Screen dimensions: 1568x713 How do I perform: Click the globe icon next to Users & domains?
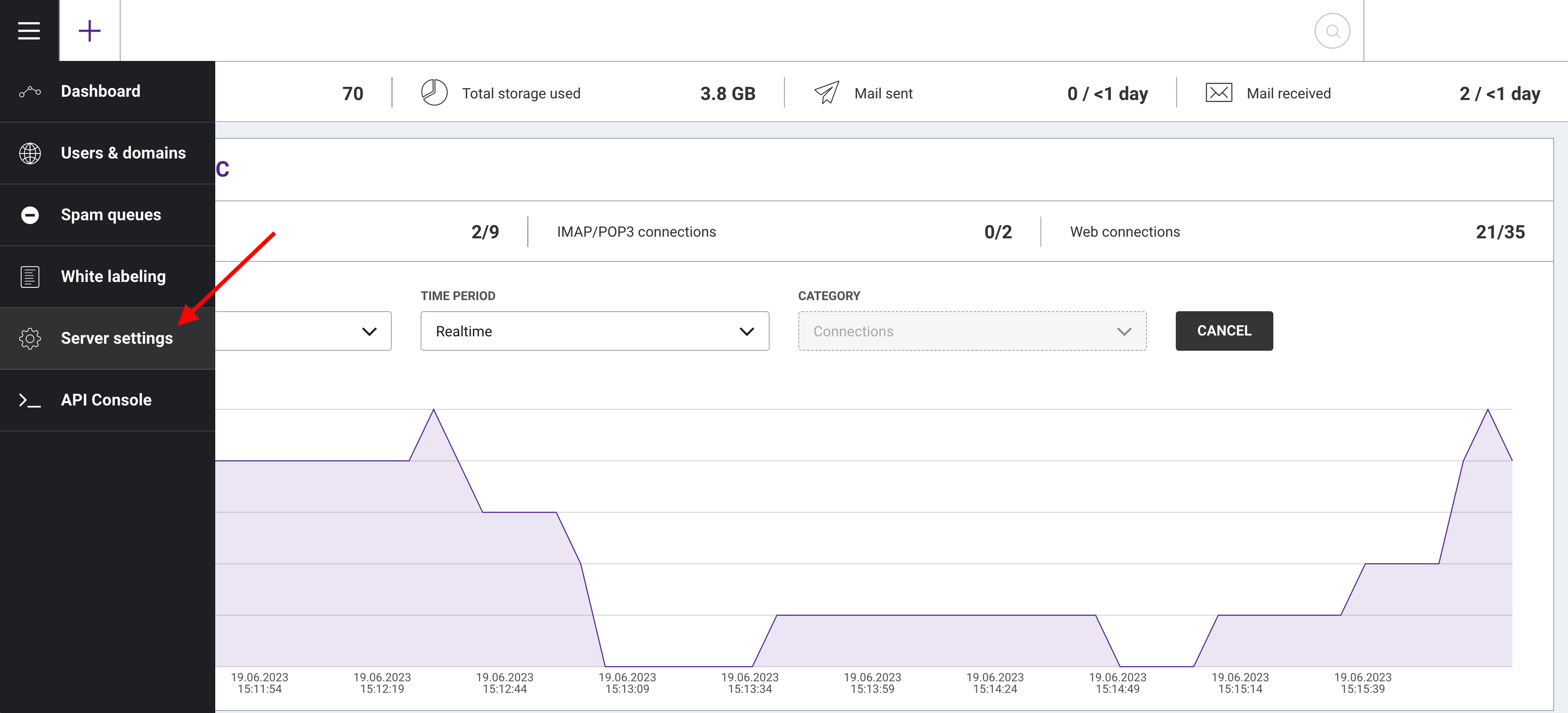(30, 154)
